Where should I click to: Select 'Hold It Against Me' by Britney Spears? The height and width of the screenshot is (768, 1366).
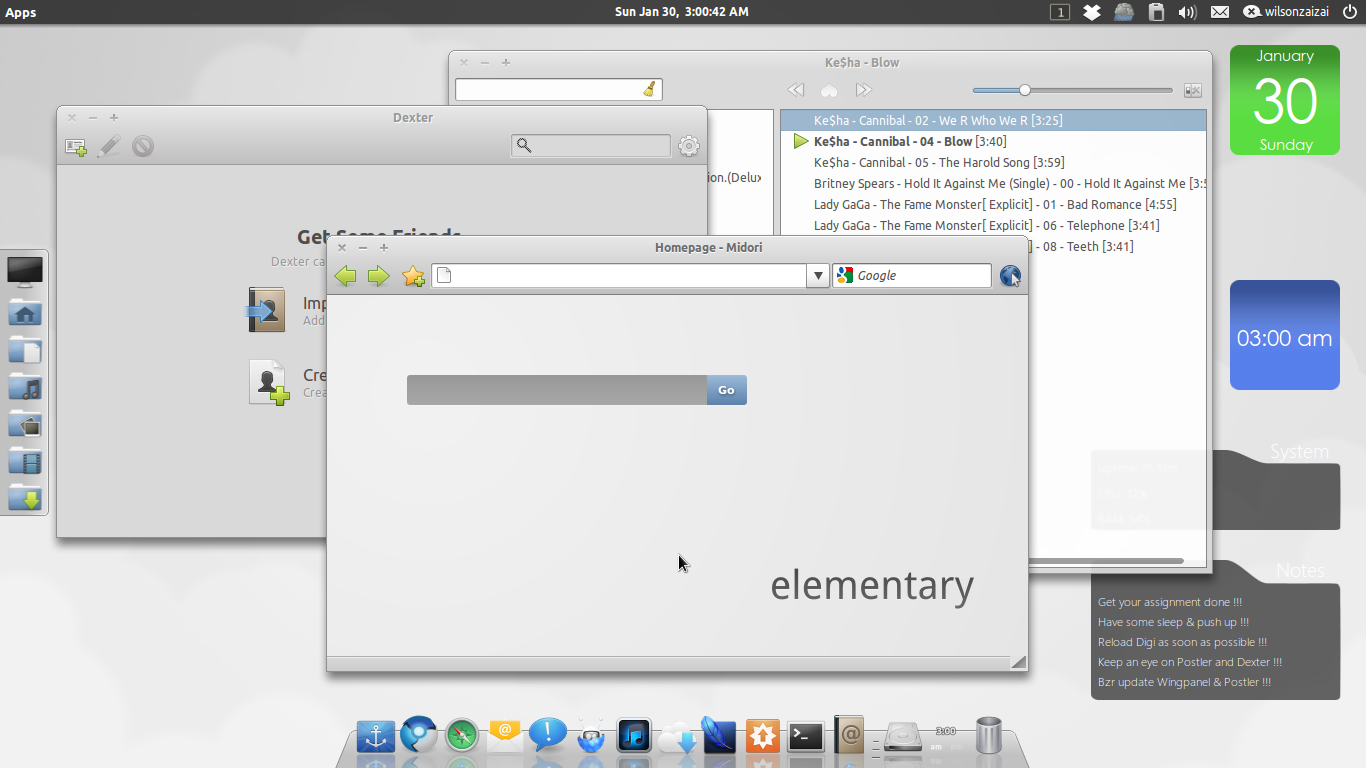pos(993,183)
